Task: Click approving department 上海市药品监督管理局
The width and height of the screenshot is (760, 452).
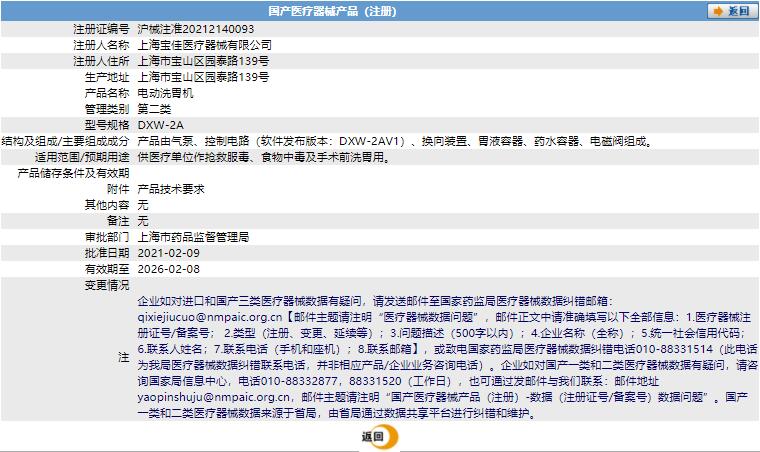Action: 193,237
